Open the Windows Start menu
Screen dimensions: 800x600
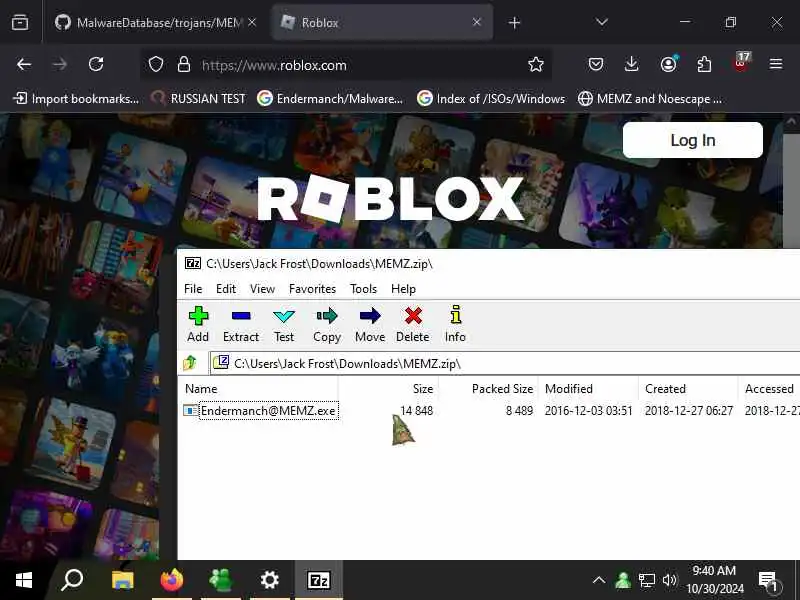tap(23, 580)
